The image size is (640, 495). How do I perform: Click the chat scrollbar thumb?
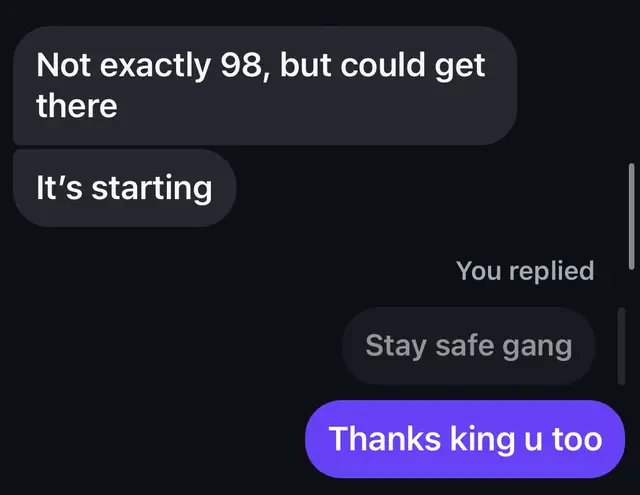tap(631, 216)
